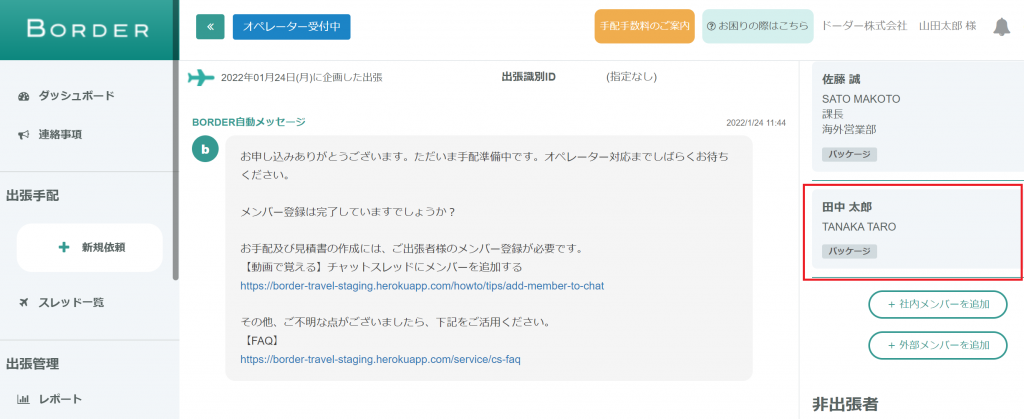Click the 連絡事項 megaphone icon
The width and height of the screenshot is (1024, 419).
(x=24, y=134)
